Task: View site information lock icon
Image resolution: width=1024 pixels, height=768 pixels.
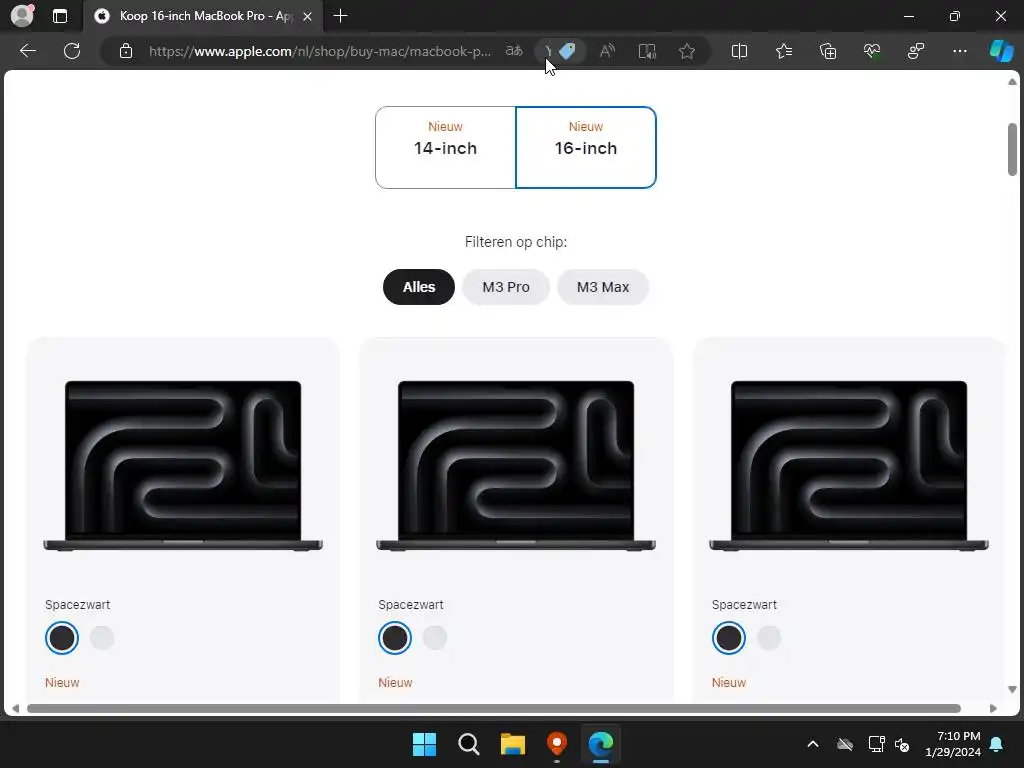Action: (126, 51)
